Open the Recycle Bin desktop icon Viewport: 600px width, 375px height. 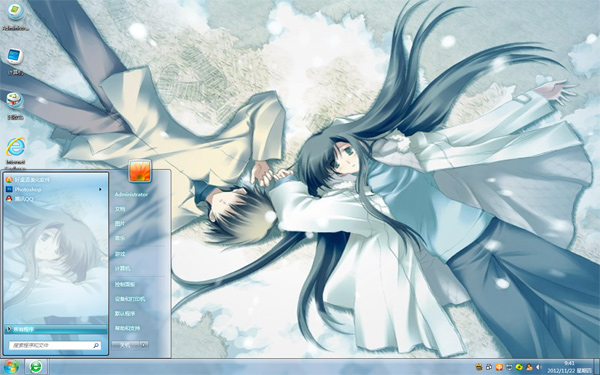tap(15, 106)
